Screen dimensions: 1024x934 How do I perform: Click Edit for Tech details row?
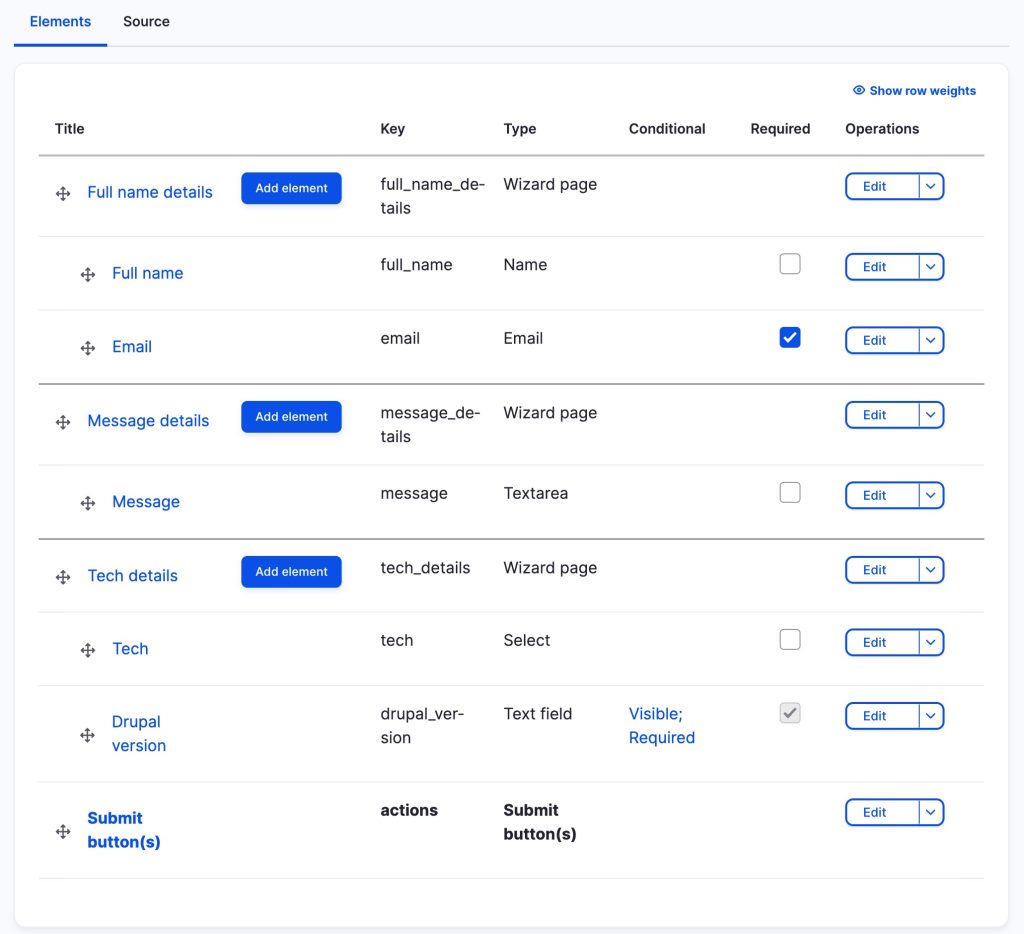pos(882,570)
